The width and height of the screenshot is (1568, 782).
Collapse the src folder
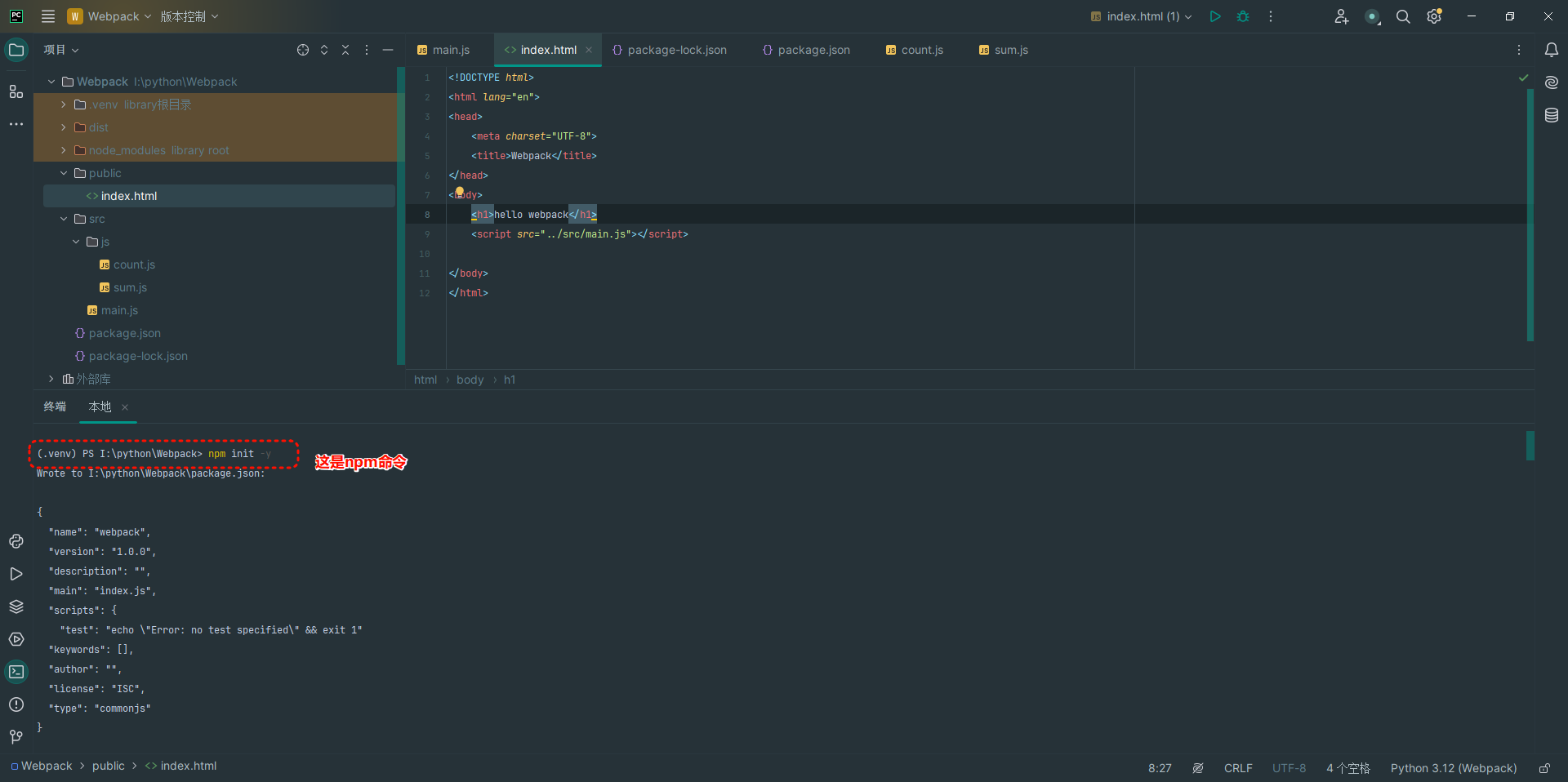click(64, 219)
